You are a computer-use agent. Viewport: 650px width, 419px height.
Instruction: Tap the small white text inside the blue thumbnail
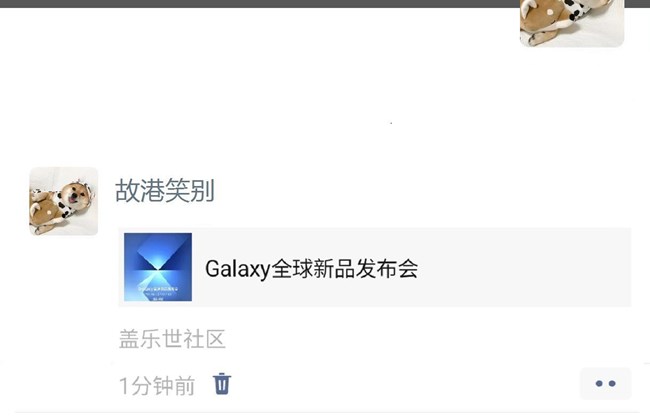tap(158, 291)
